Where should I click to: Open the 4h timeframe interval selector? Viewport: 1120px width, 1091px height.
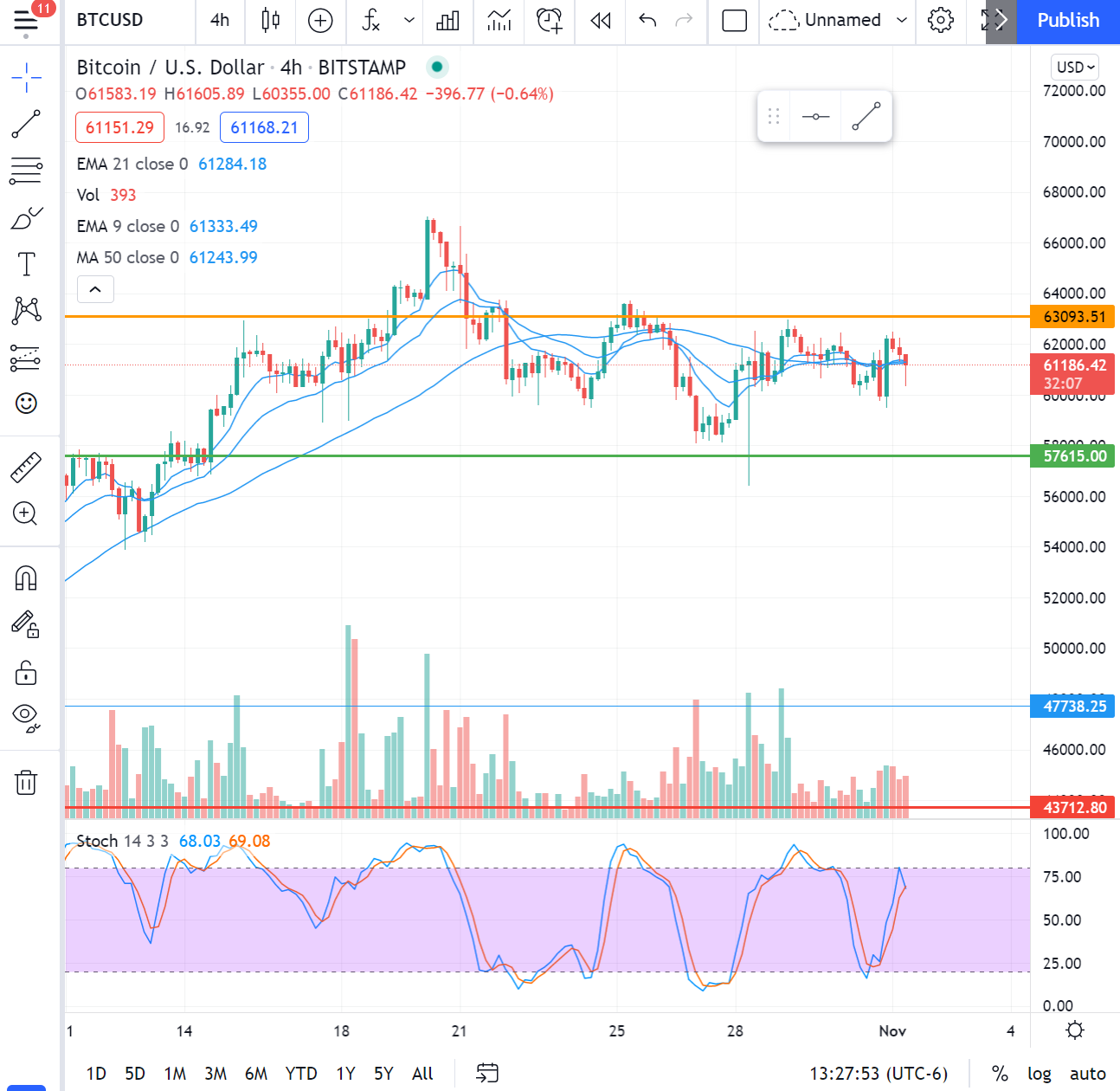coord(220,20)
